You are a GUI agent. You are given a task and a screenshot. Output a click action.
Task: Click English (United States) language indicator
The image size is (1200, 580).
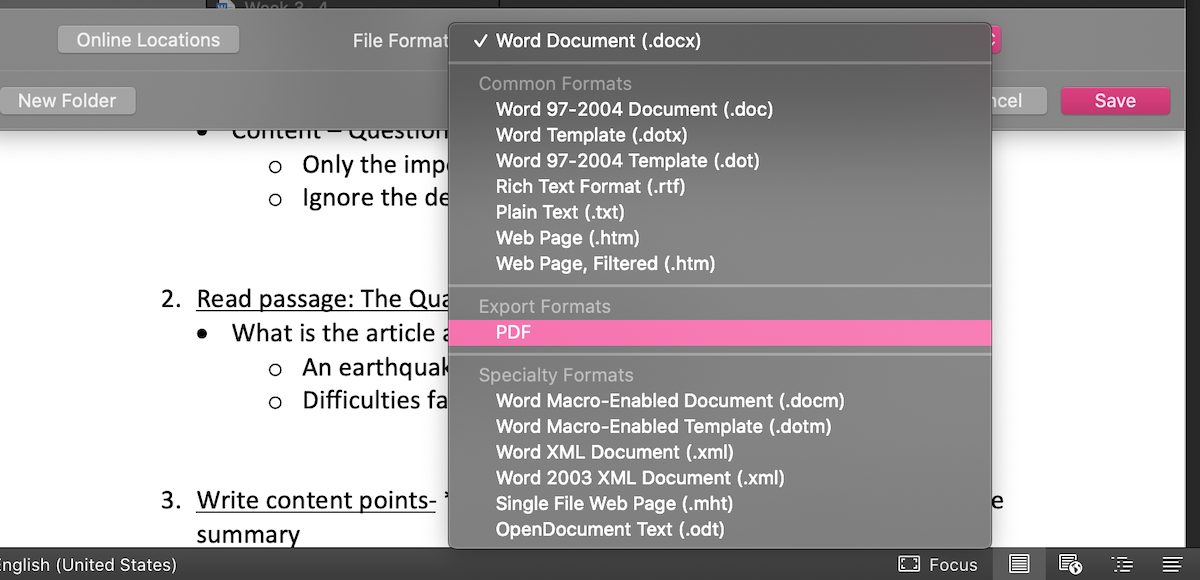(x=90, y=565)
